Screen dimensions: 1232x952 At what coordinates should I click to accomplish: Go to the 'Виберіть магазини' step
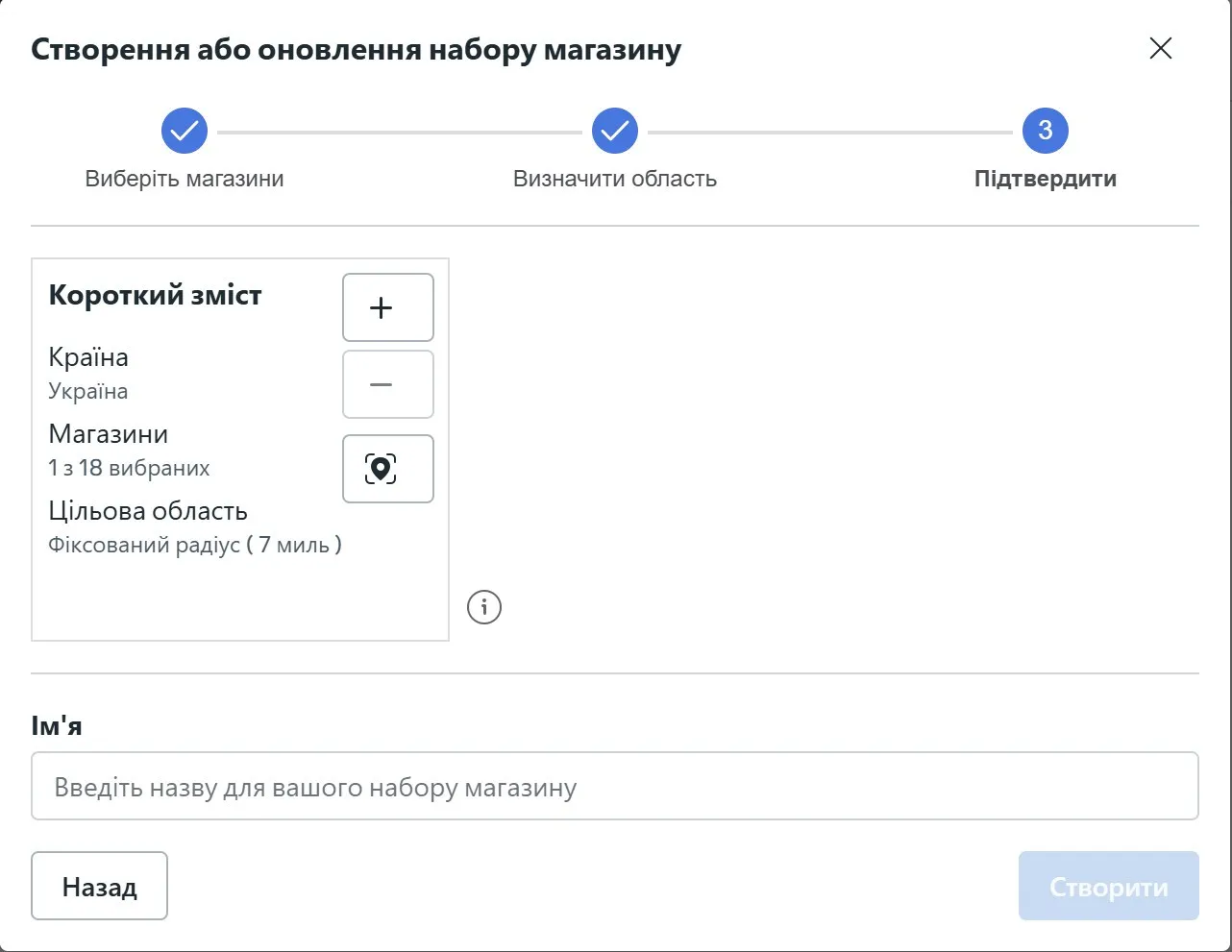coord(185,179)
